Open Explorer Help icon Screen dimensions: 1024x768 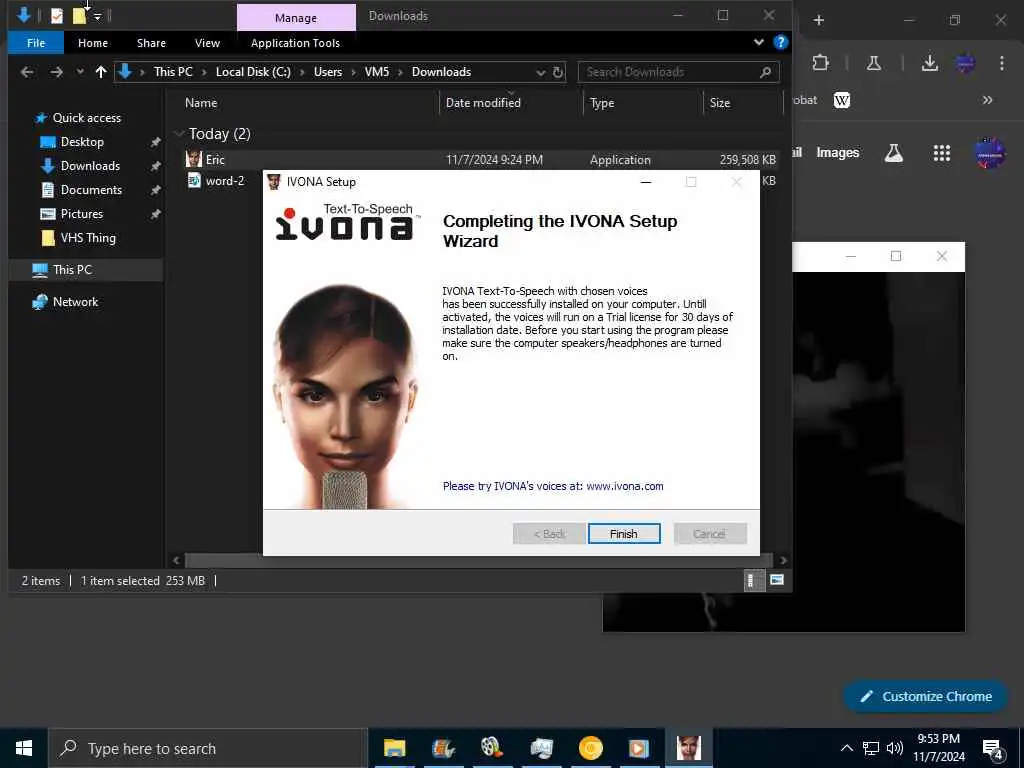(x=780, y=42)
